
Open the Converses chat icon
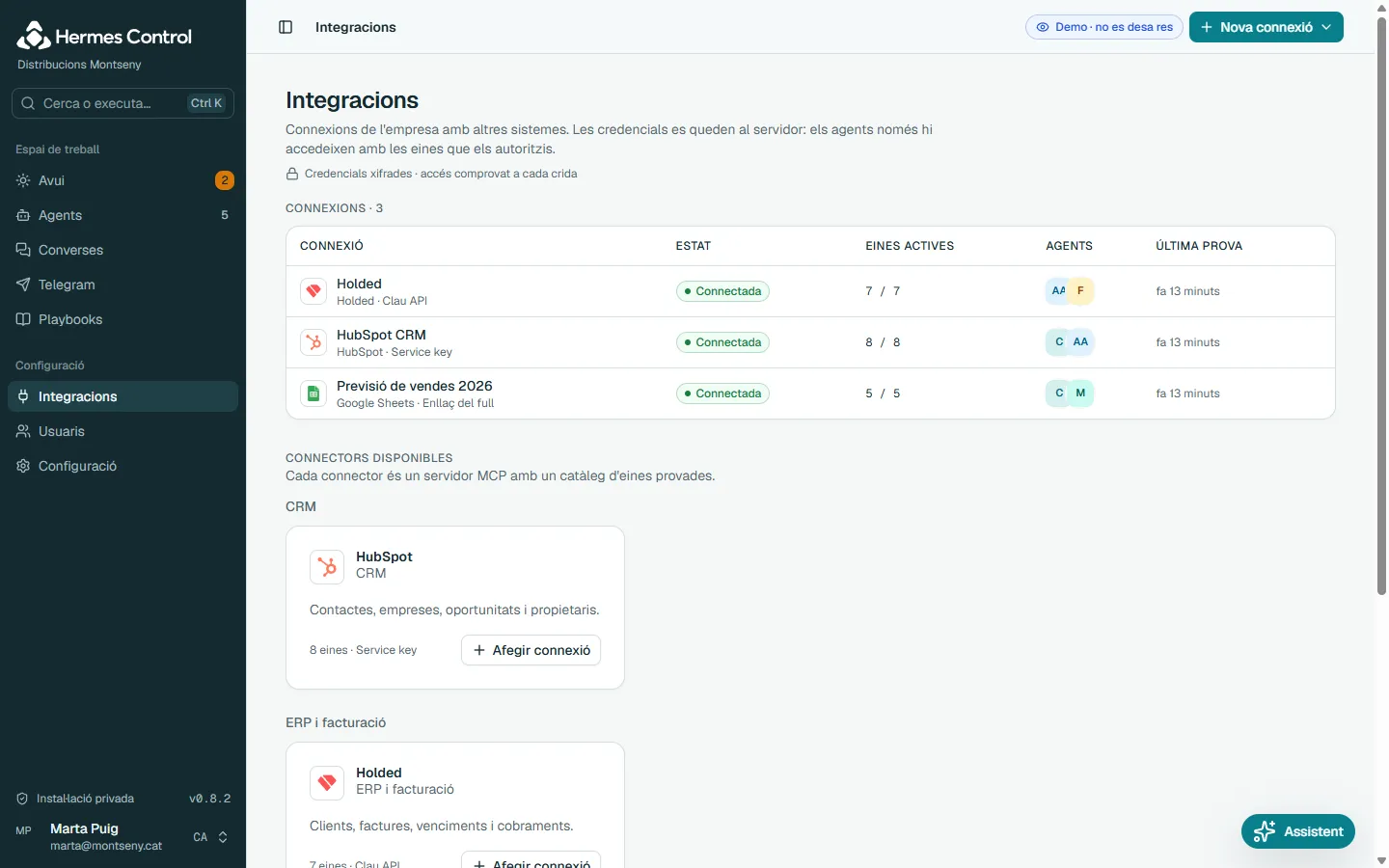pos(23,250)
